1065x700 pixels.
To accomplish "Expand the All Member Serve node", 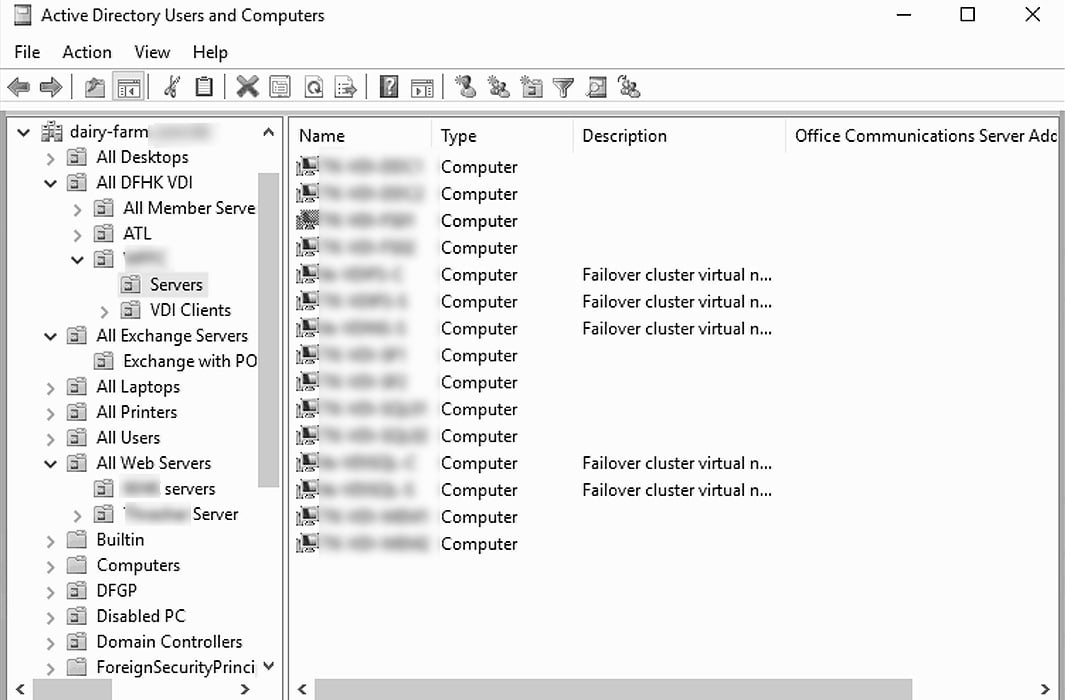I will click(x=77, y=209).
